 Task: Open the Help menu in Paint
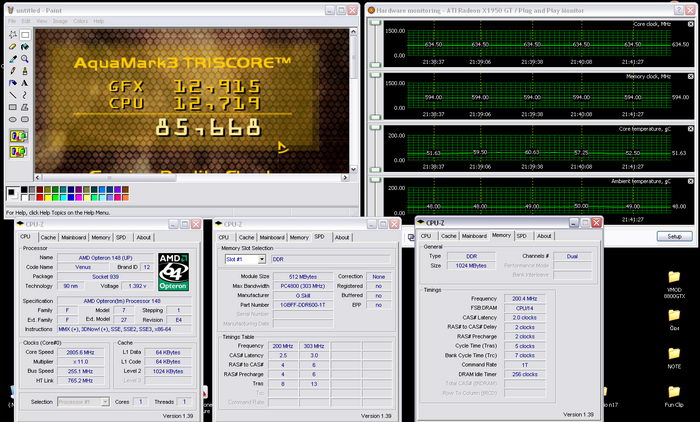click(x=99, y=21)
